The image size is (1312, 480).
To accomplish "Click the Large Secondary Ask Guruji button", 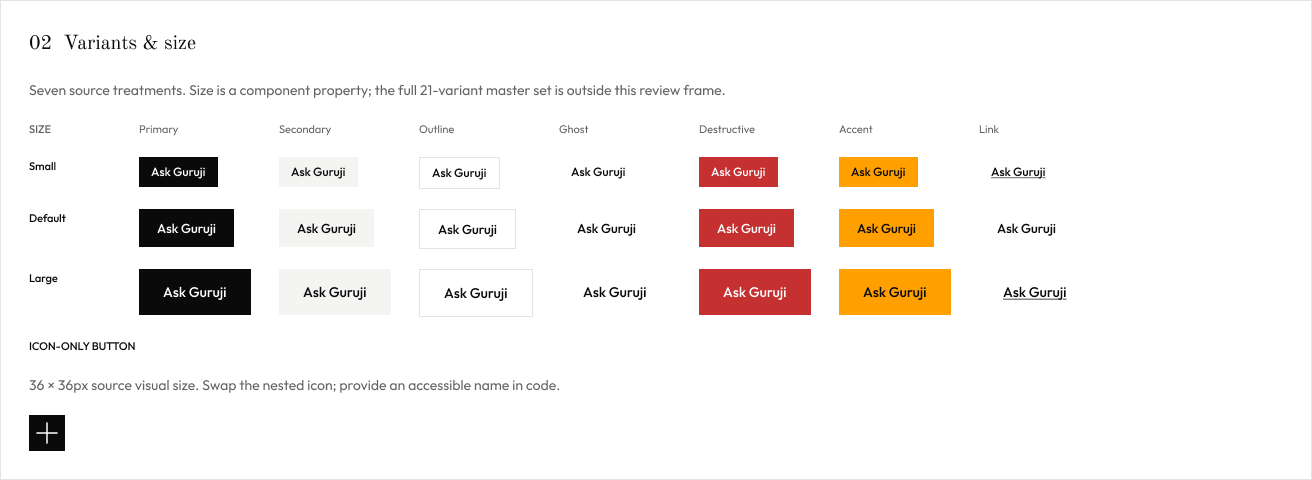I will tap(335, 292).
